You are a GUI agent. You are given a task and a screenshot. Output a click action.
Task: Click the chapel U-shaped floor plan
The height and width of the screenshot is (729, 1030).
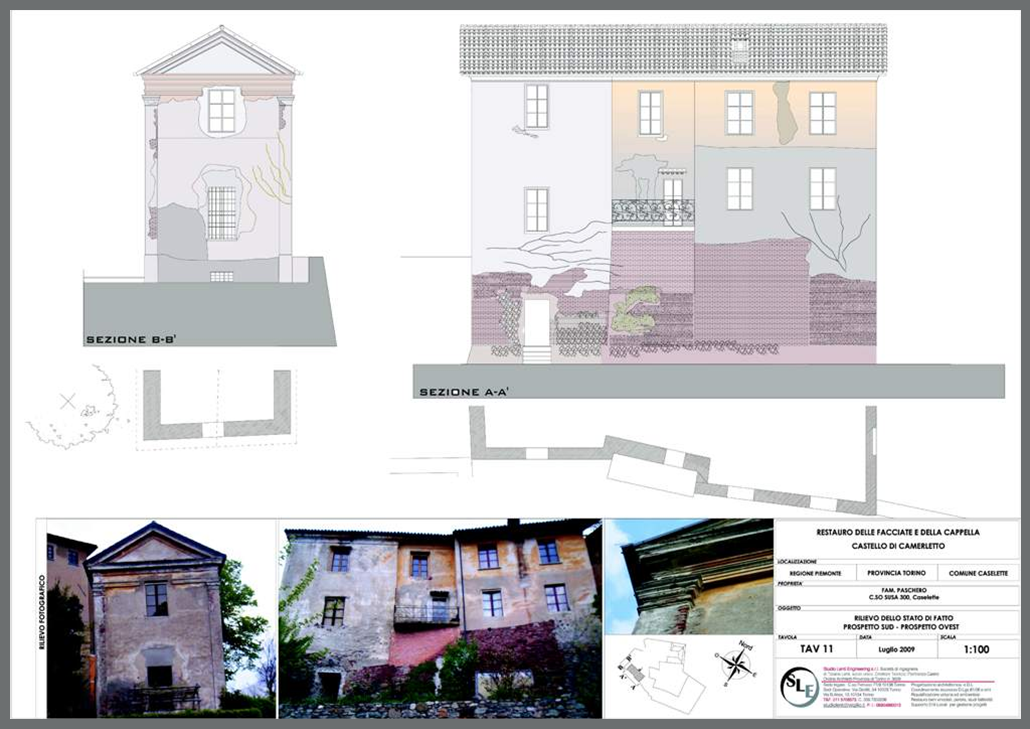(217, 405)
